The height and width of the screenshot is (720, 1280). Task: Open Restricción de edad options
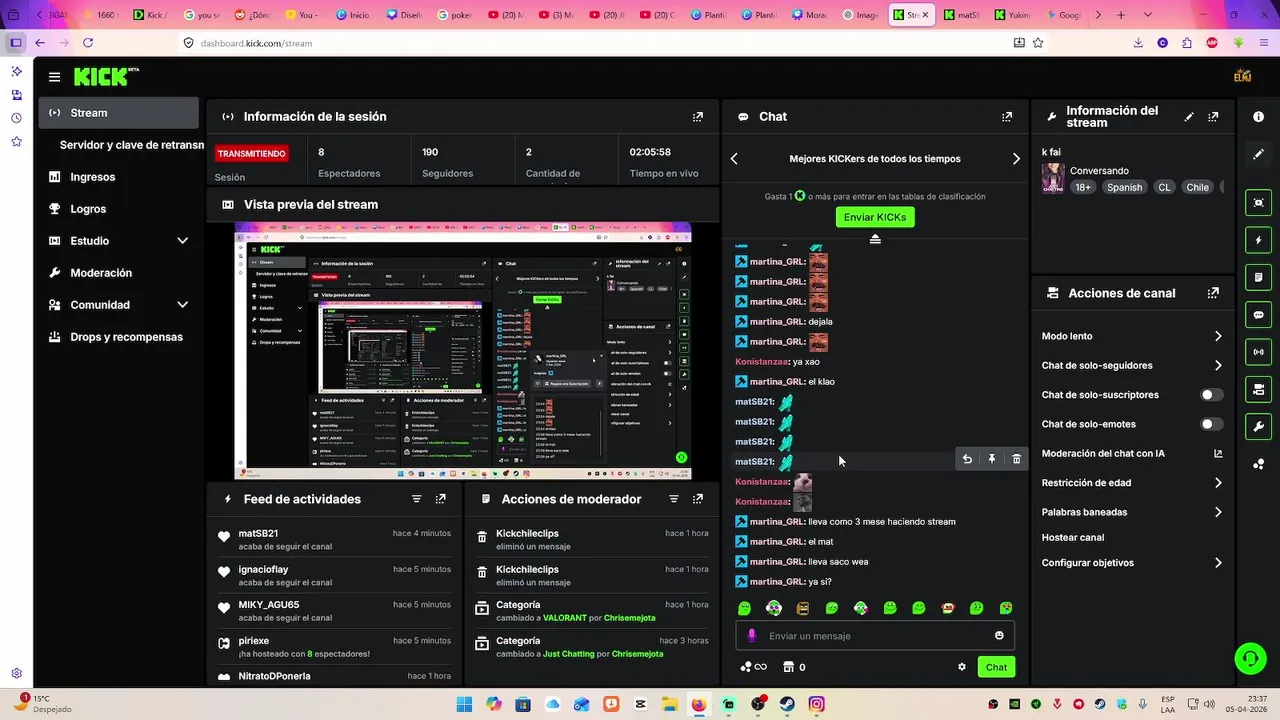[1132, 483]
